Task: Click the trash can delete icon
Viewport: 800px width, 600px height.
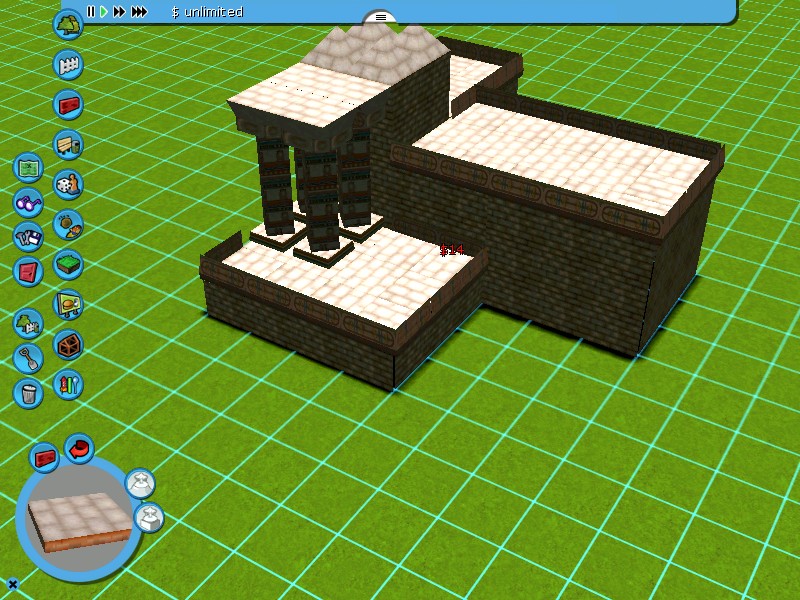Action: coord(28,392)
